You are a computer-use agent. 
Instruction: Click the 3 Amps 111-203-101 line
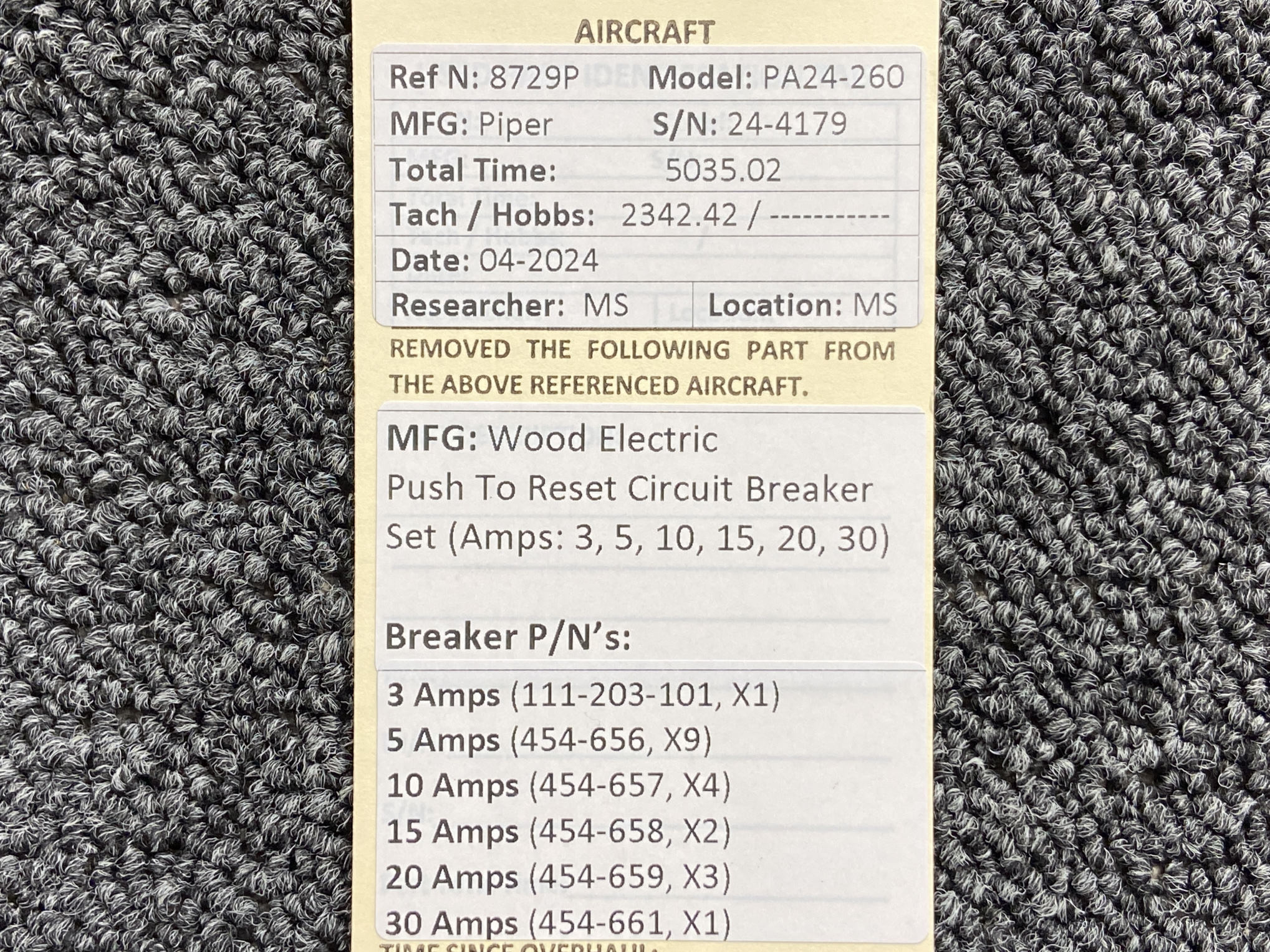(582, 695)
